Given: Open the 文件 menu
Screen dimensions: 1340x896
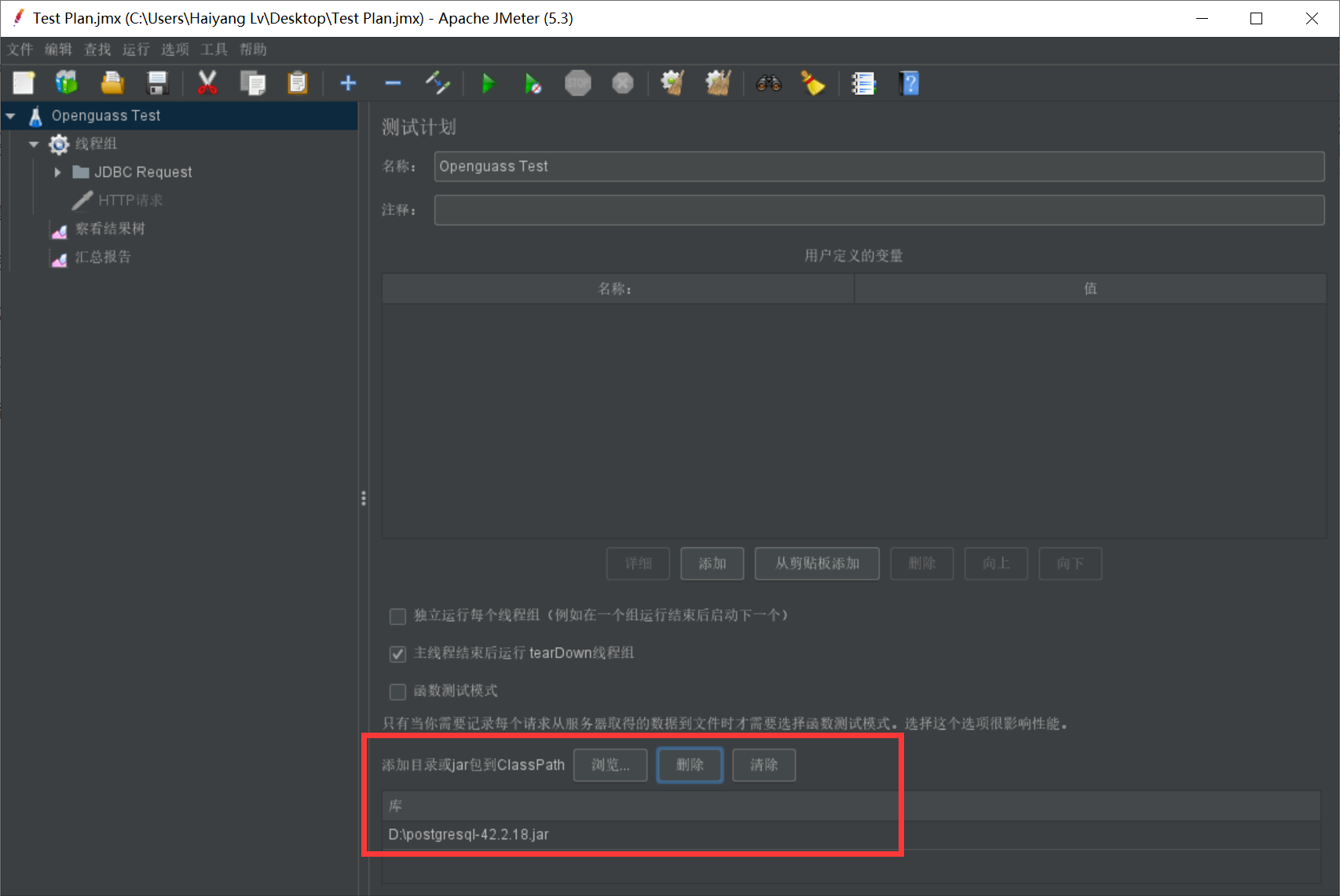Looking at the screenshot, I should coord(20,49).
